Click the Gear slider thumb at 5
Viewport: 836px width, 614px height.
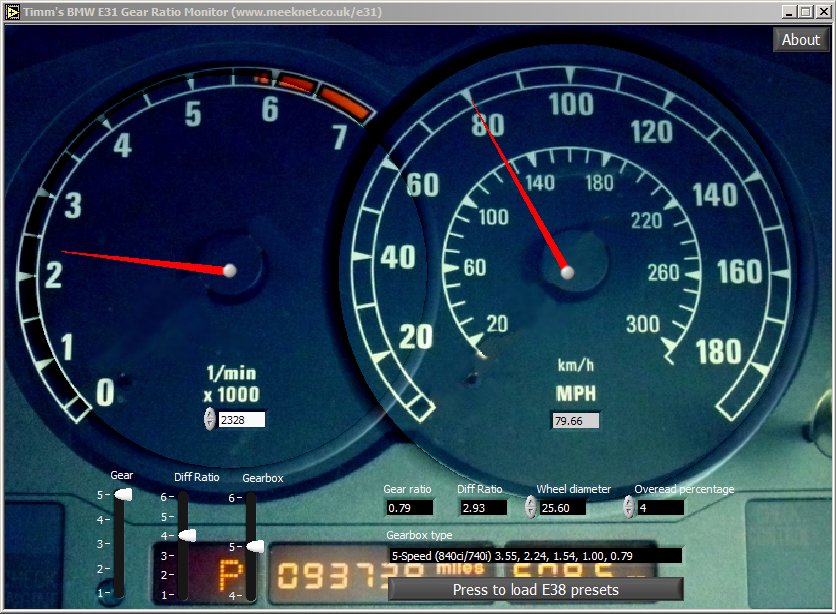(x=123, y=495)
